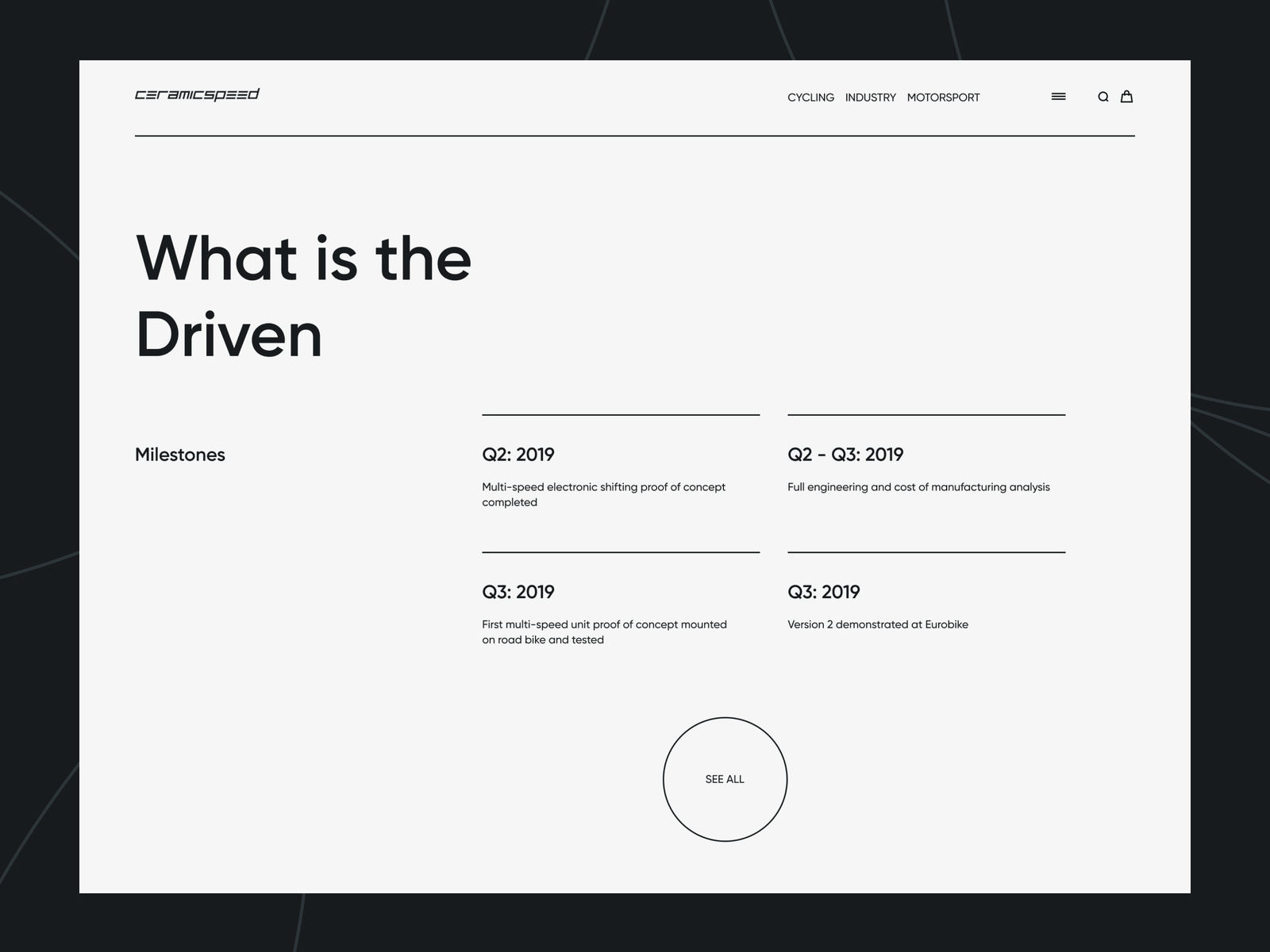The width and height of the screenshot is (1270, 952).
Task: Click the full engineering and cost analysis text
Action: pyautogui.click(x=918, y=487)
